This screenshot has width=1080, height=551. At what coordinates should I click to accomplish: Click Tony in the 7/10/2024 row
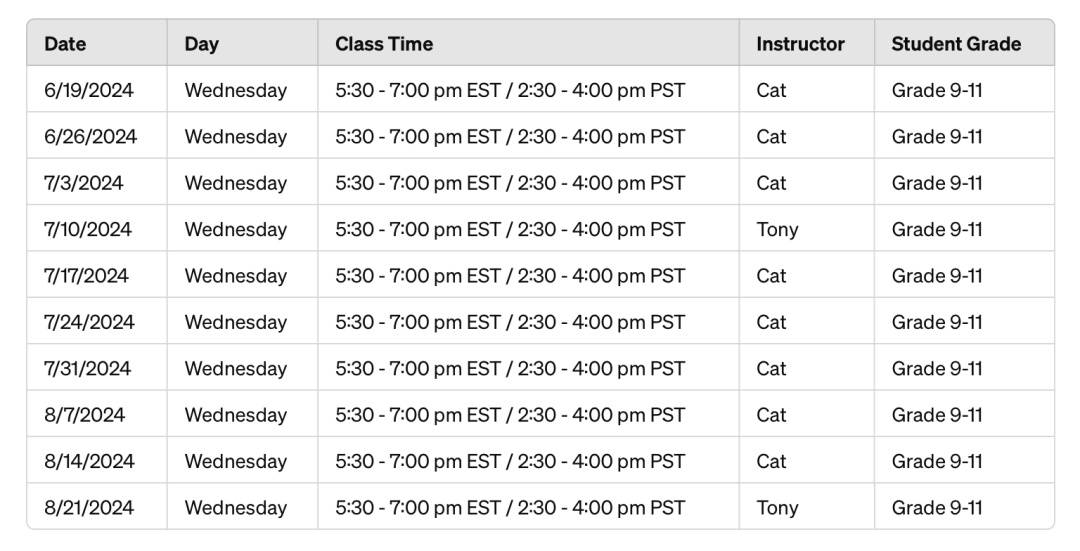click(x=778, y=229)
